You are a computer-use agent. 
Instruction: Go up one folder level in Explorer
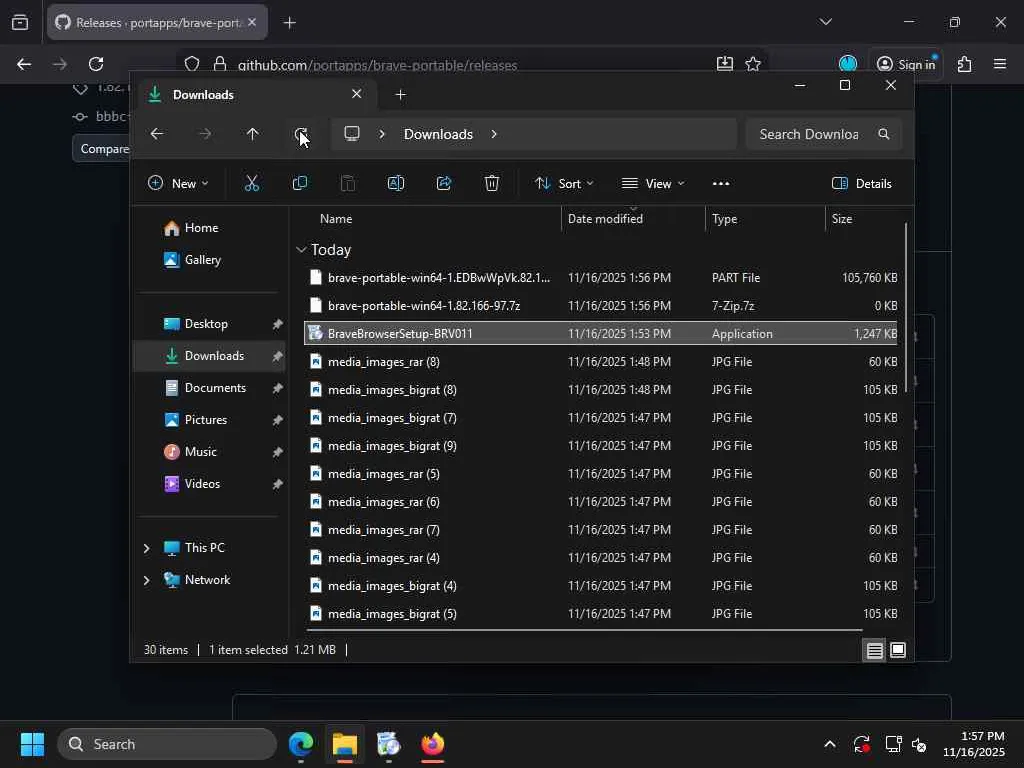253,134
